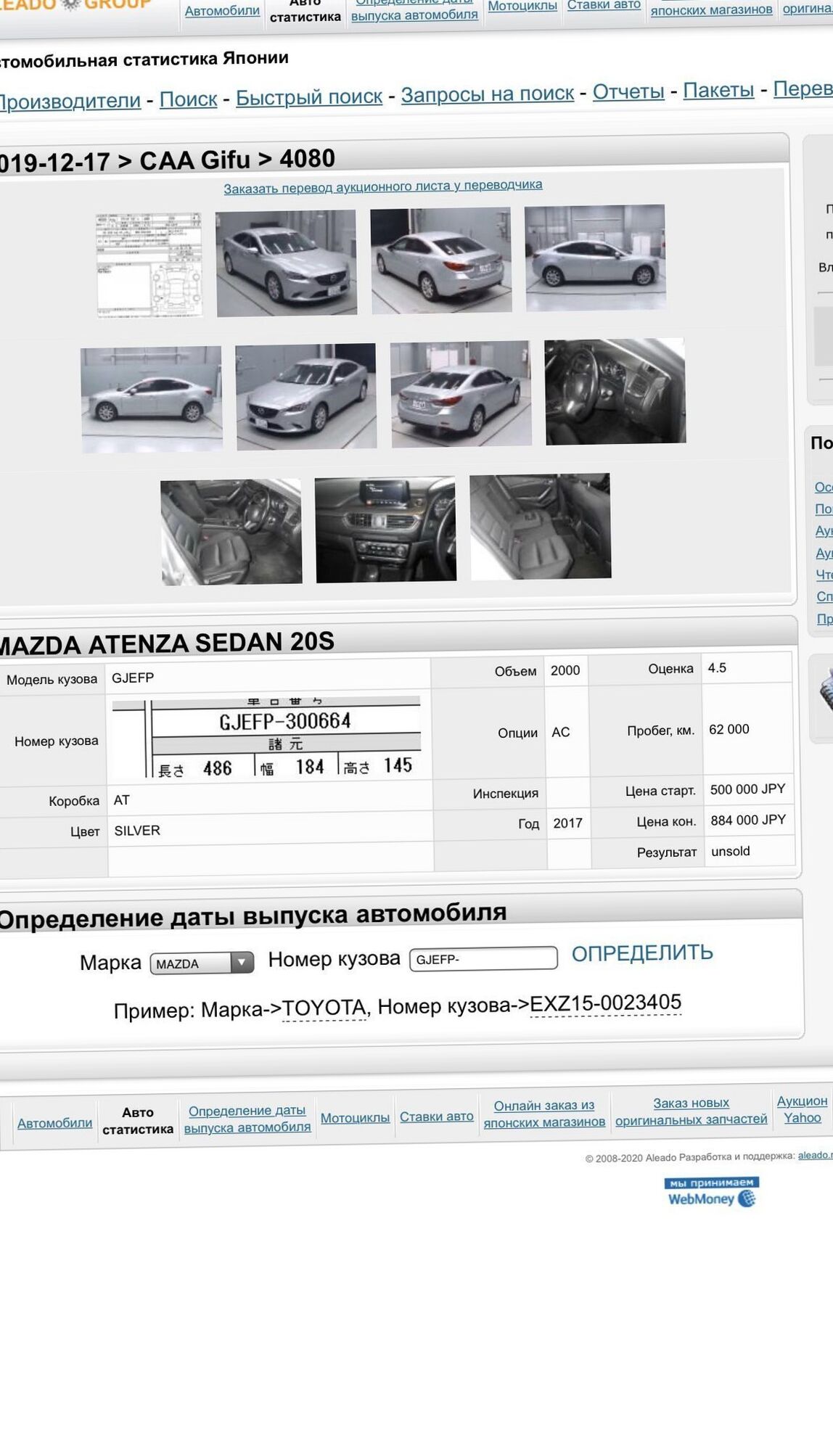
Task: Go to Мотоциклы in the top menu
Action: pos(522,6)
